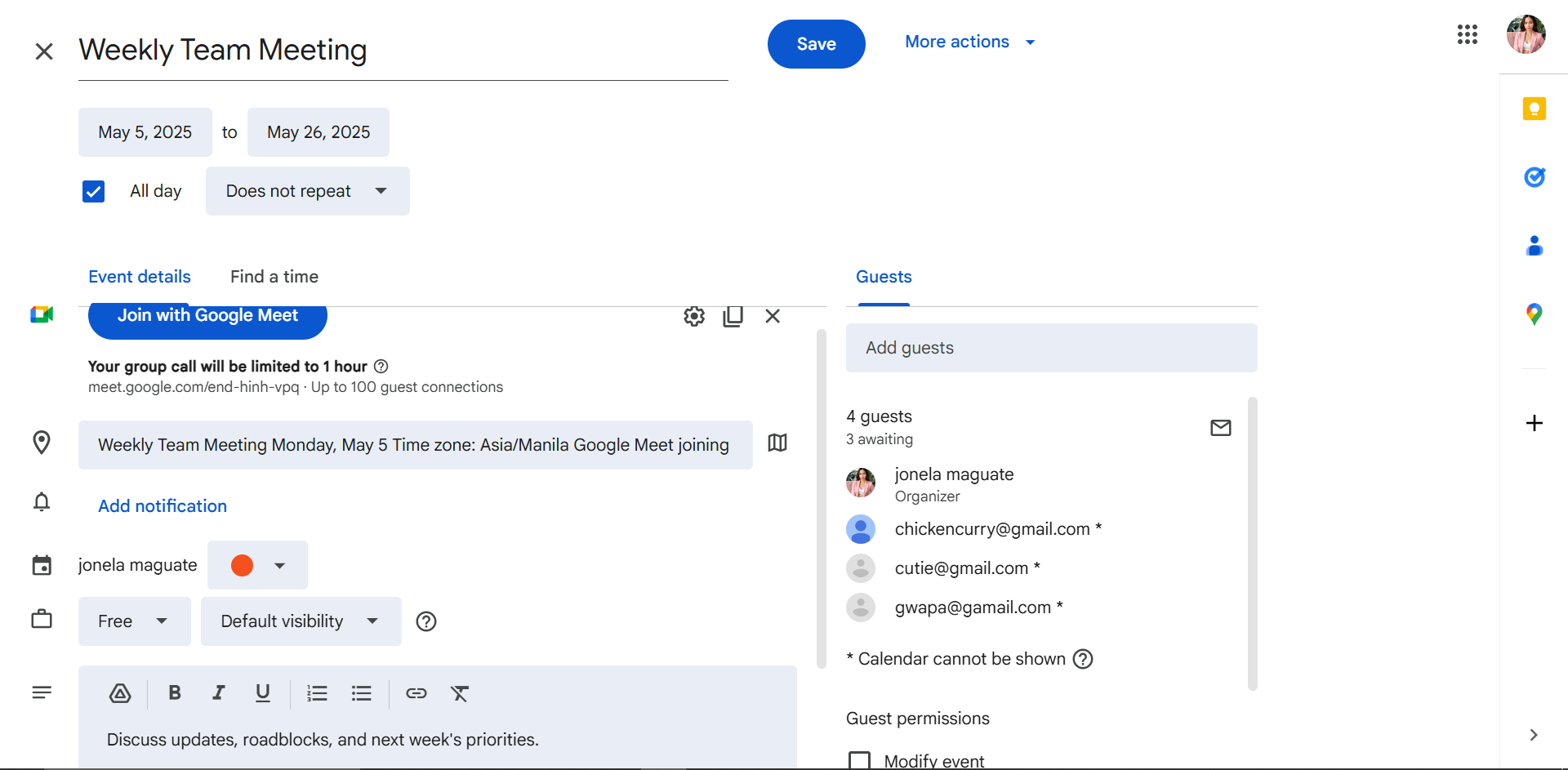
Task: Open Google Meet video call settings gear
Action: (x=694, y=316)
